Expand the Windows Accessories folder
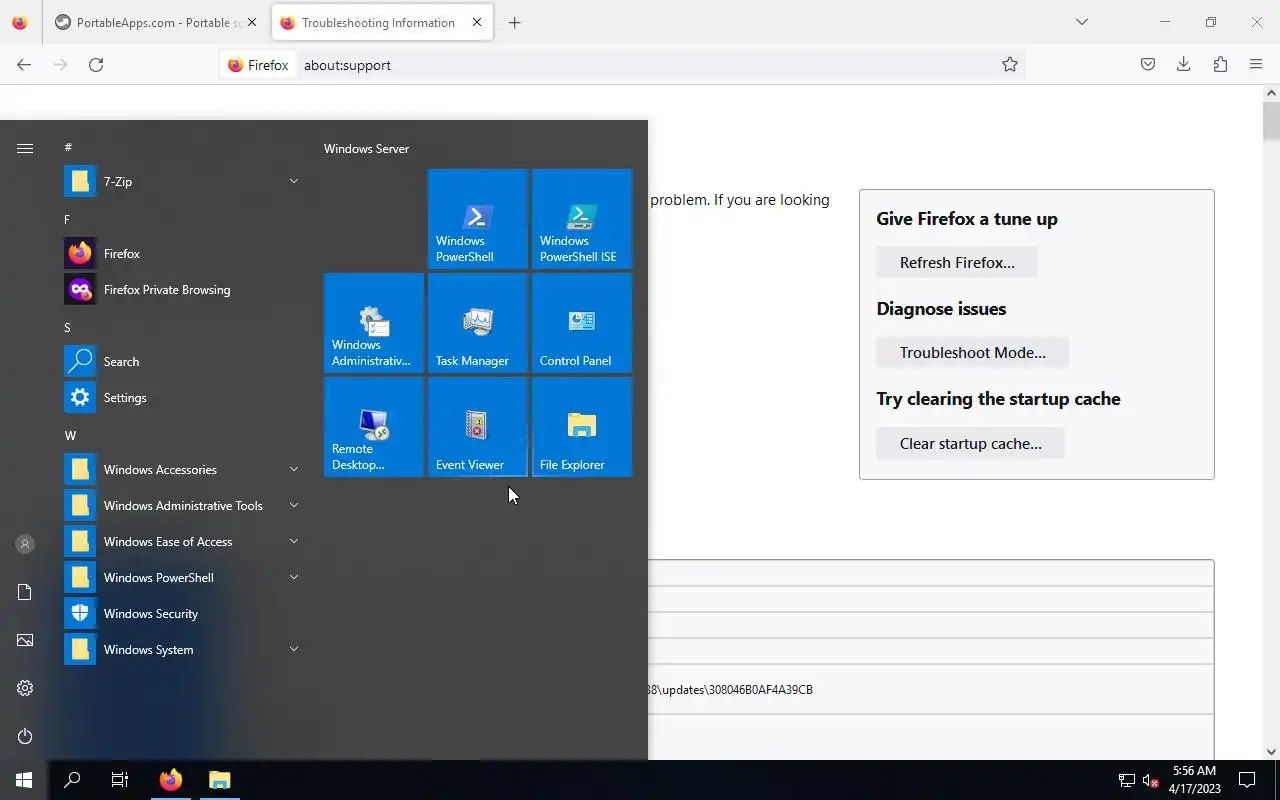Screen dimensions: 1280x800 click(185, 470)
